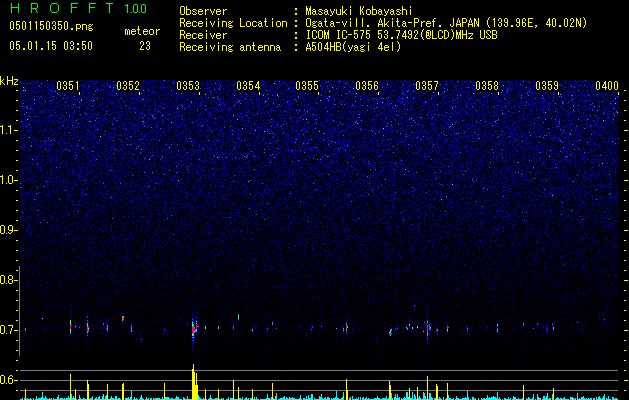Click the 0351 time marker
The width and height of the screenshot is (629, 400).
pyautogui.click(x=67, y=86)
